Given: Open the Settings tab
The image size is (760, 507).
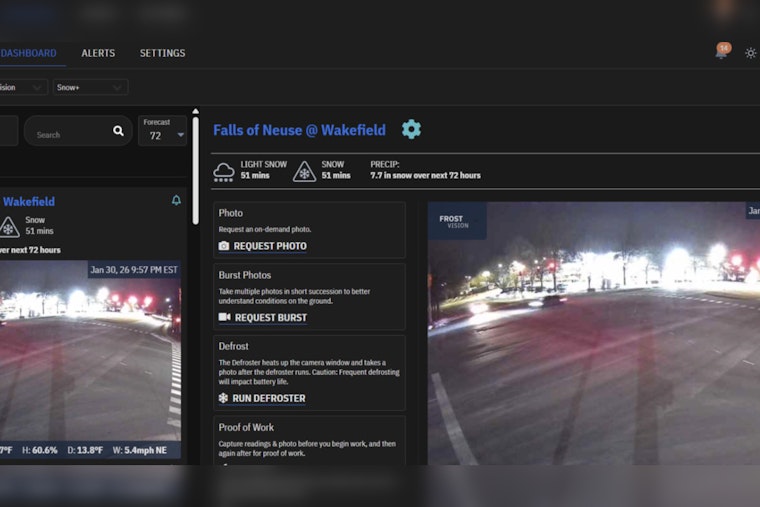Looking at the screenshot, I should [162, 53].
